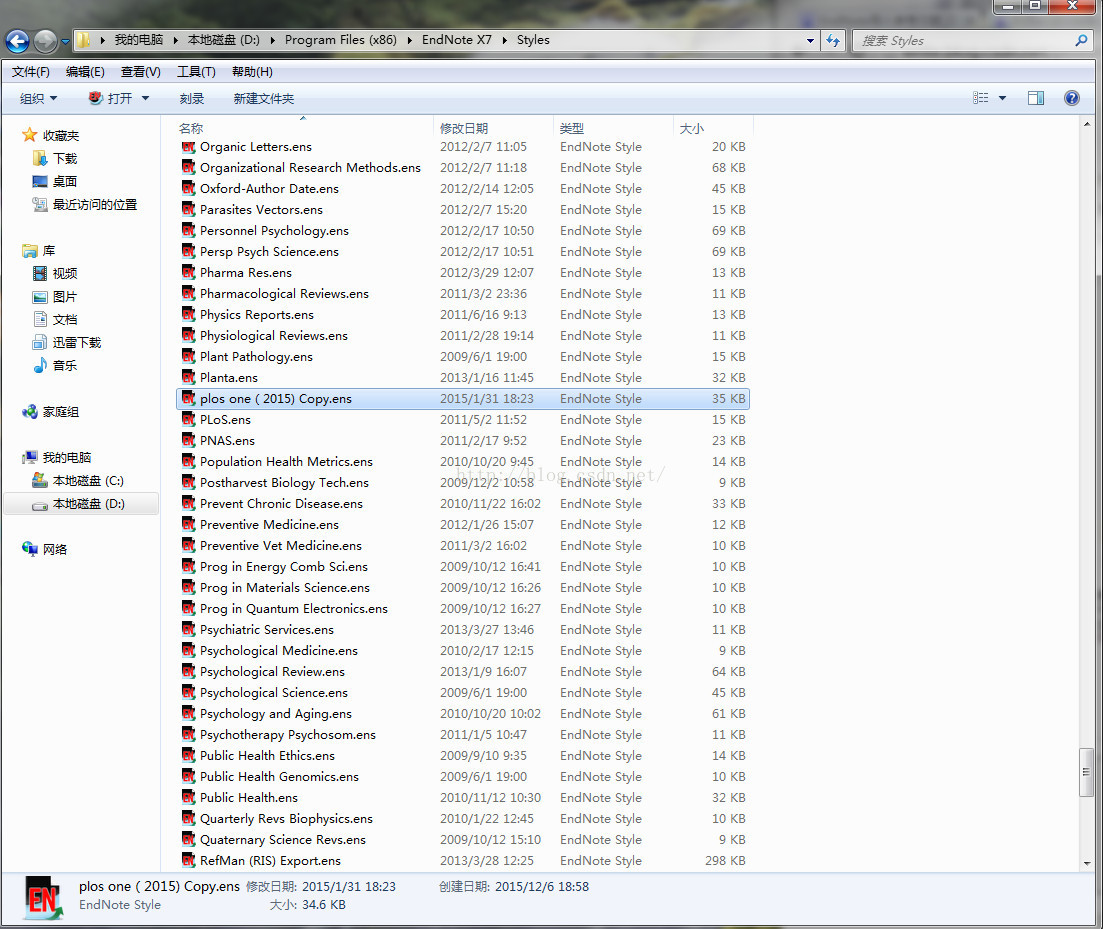The width and height of the screenshot is (1103, 929).
Task: Click the Desktop icon in sidebar
Action: coord(40,181)
